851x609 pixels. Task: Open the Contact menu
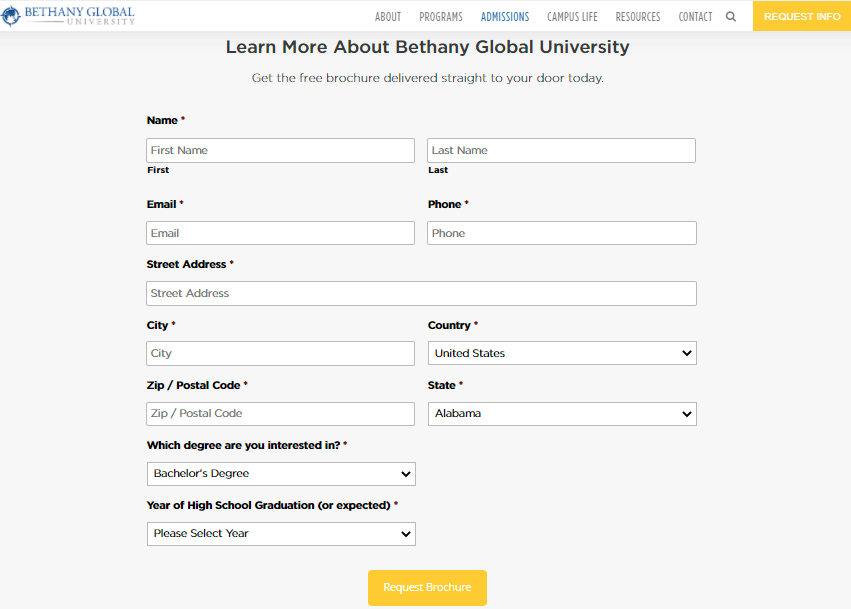point(695,17)
